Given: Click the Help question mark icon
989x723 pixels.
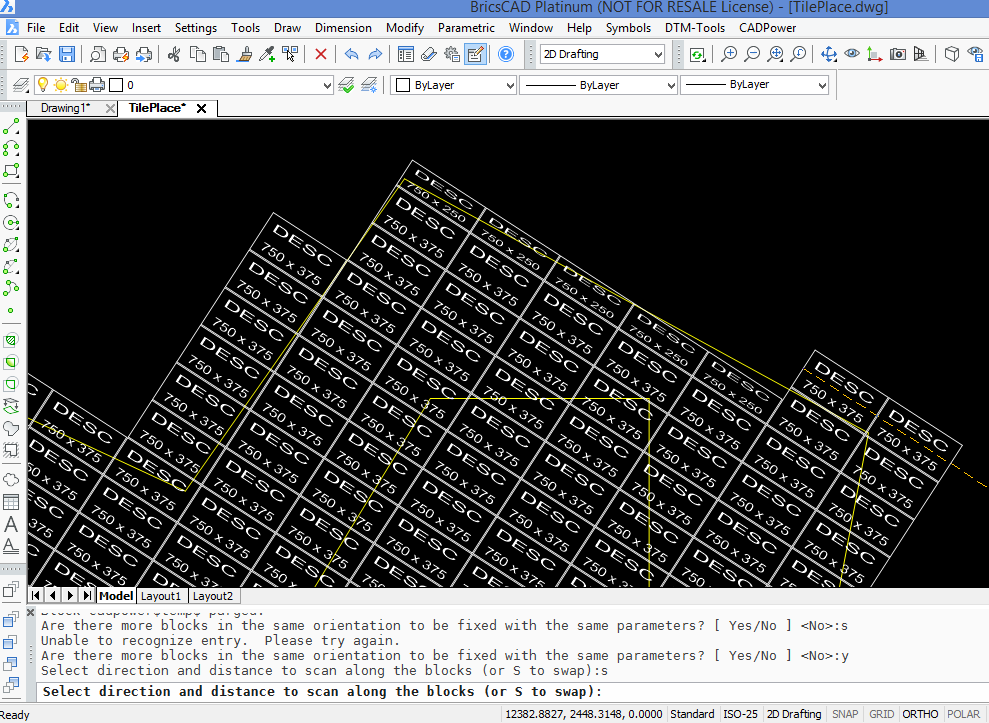Looking at the screenshot, I should [506, 54].
